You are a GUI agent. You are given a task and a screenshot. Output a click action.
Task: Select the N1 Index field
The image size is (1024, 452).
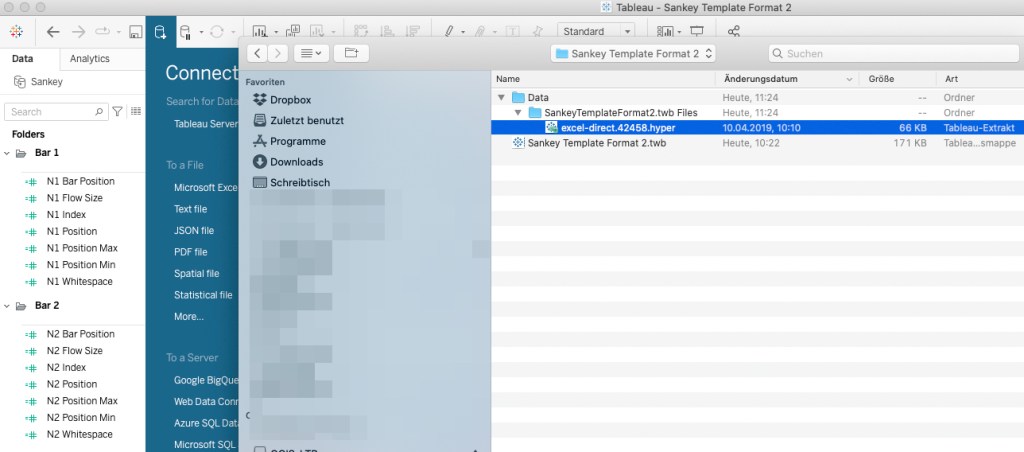(x=66, y=215)
